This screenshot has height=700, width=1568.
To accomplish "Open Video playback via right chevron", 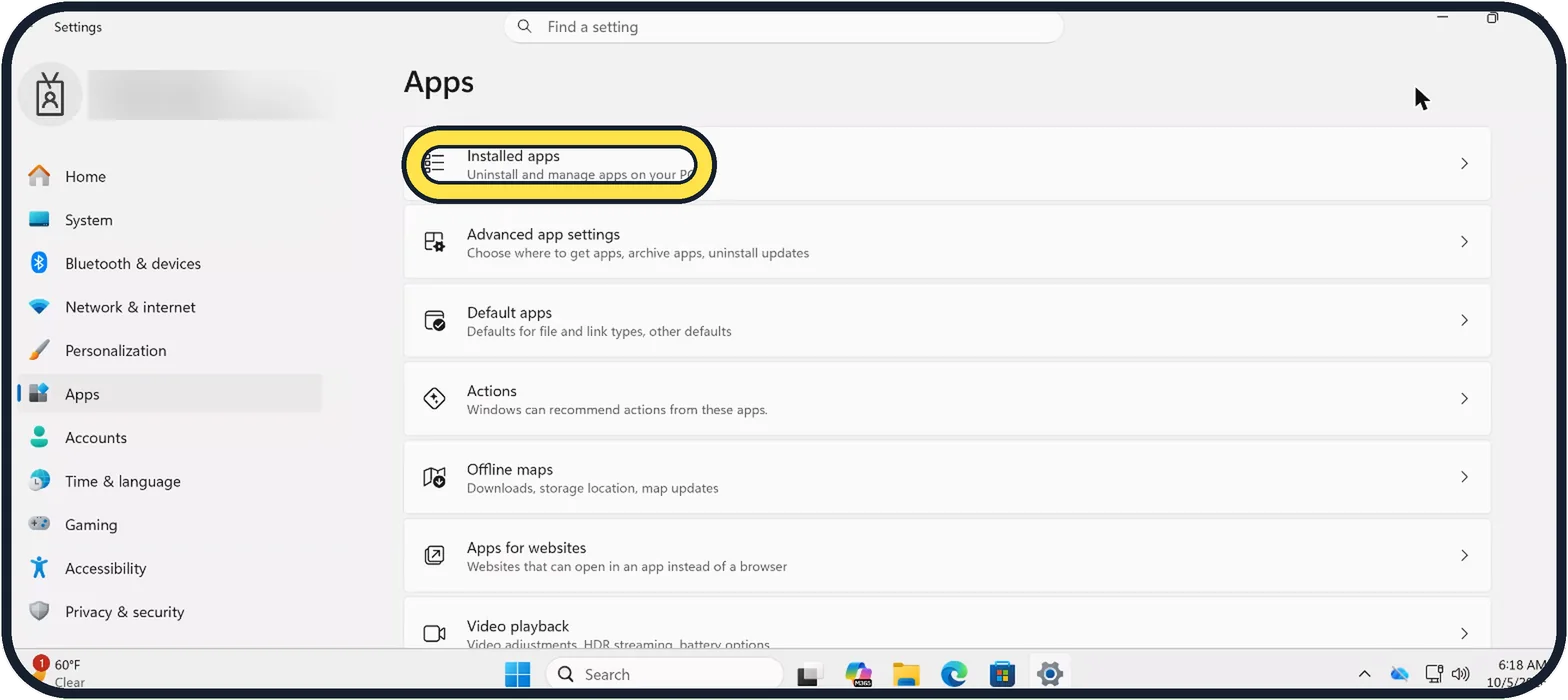I will tap(1464, 633).
